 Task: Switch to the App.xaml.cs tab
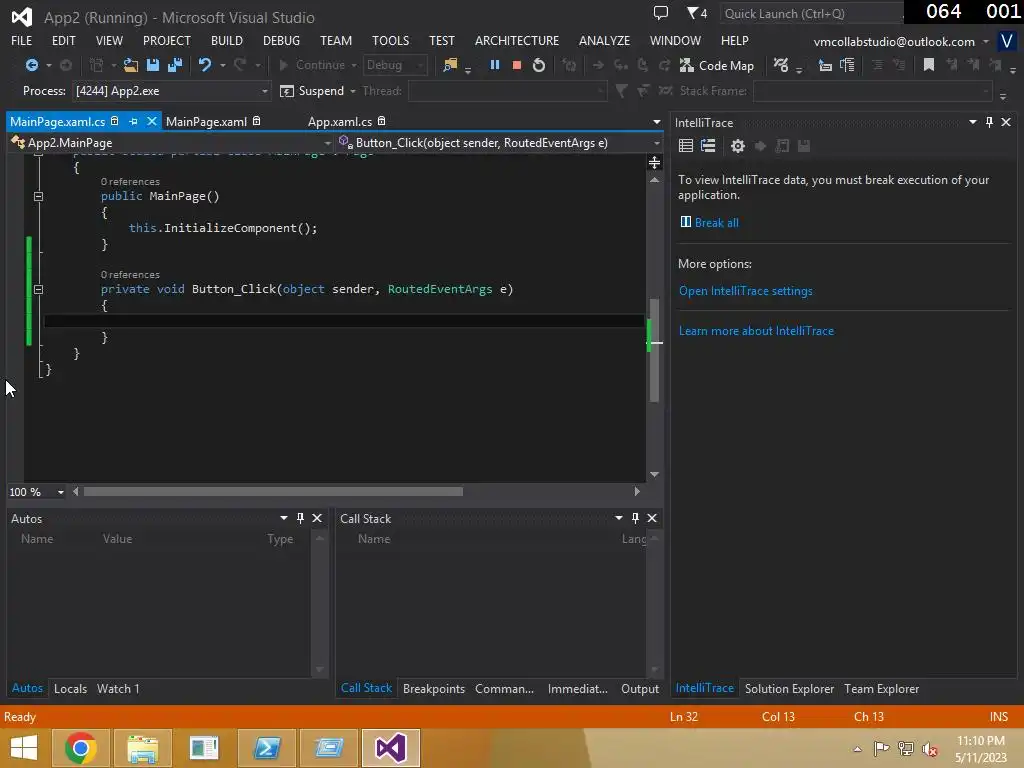coord(340,121)
